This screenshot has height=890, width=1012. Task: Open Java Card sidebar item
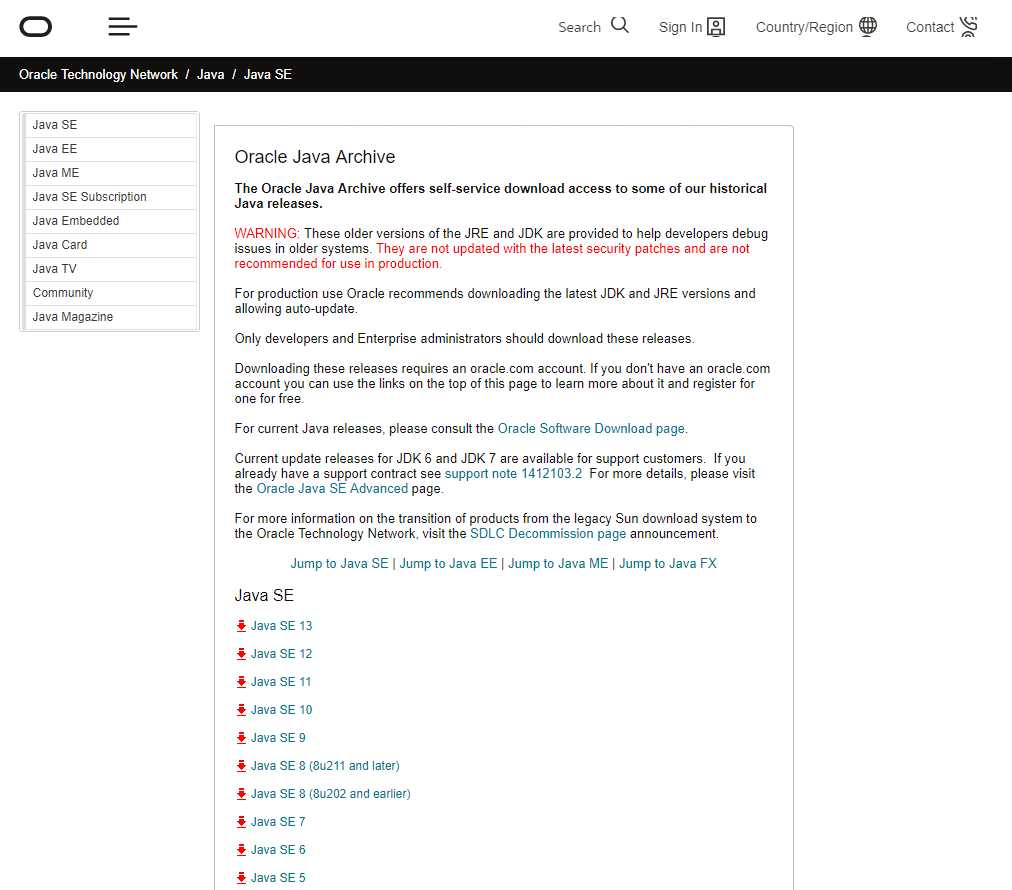110,245
